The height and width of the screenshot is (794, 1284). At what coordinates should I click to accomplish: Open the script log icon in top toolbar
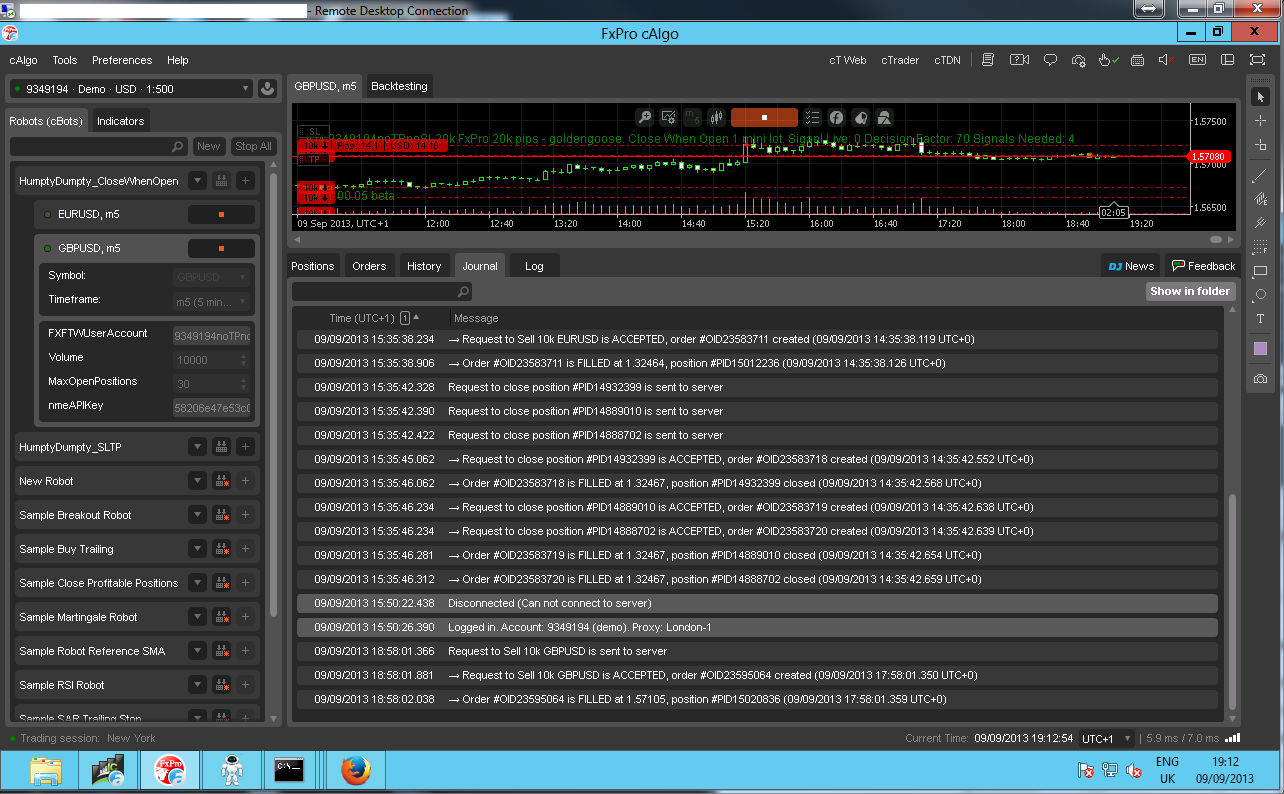[x=988, y=60]
